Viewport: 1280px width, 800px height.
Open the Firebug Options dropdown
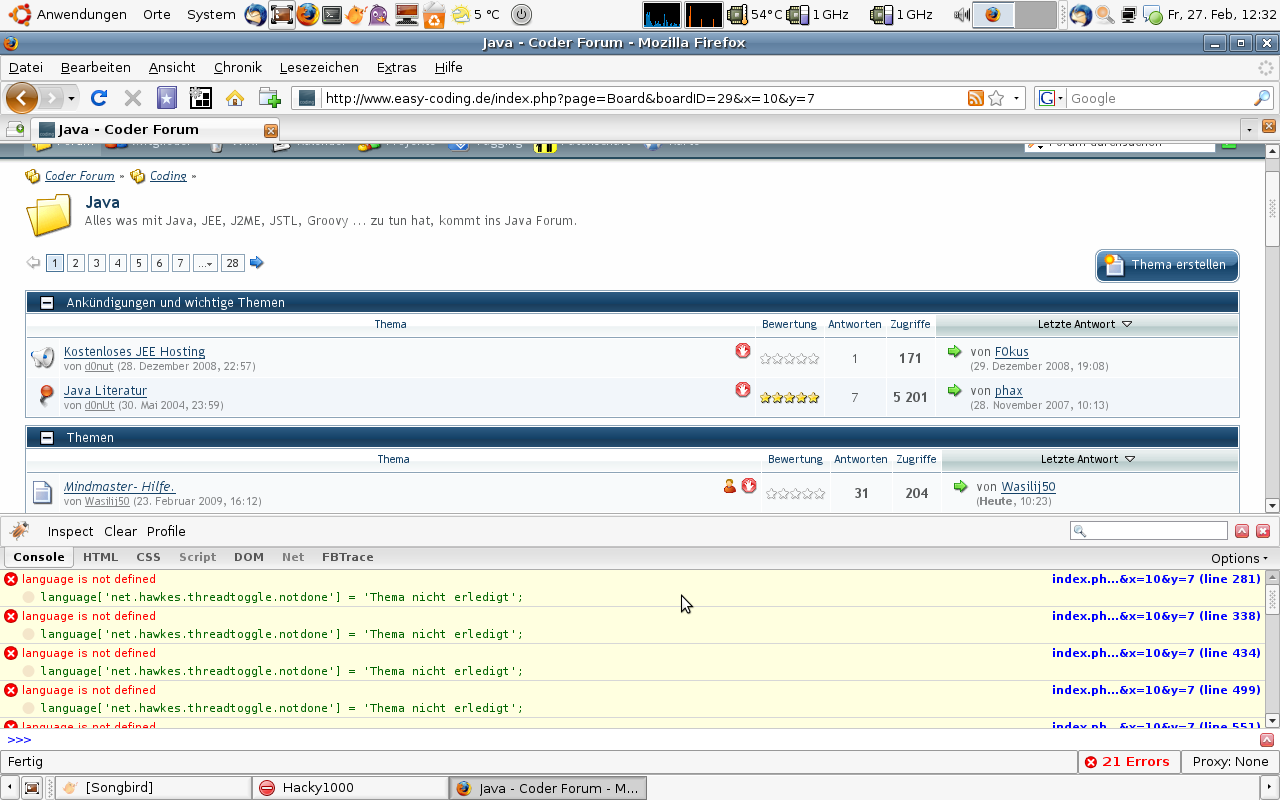pyautogui.click(x=1239, y=558)
